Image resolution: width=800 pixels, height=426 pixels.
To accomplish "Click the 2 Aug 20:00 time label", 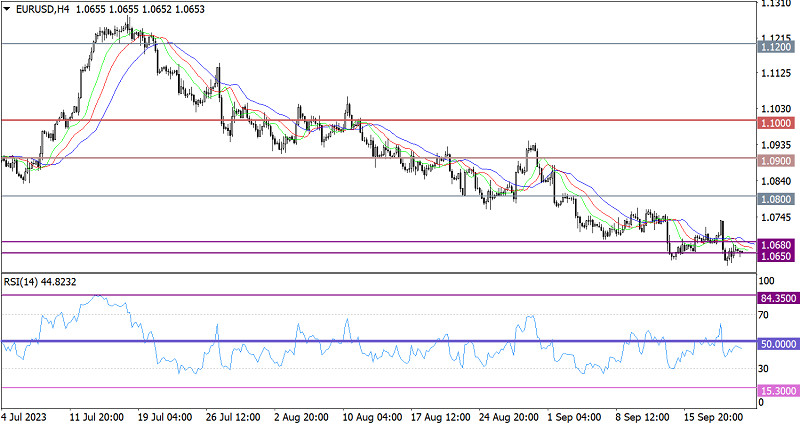I will click(301, 417).
